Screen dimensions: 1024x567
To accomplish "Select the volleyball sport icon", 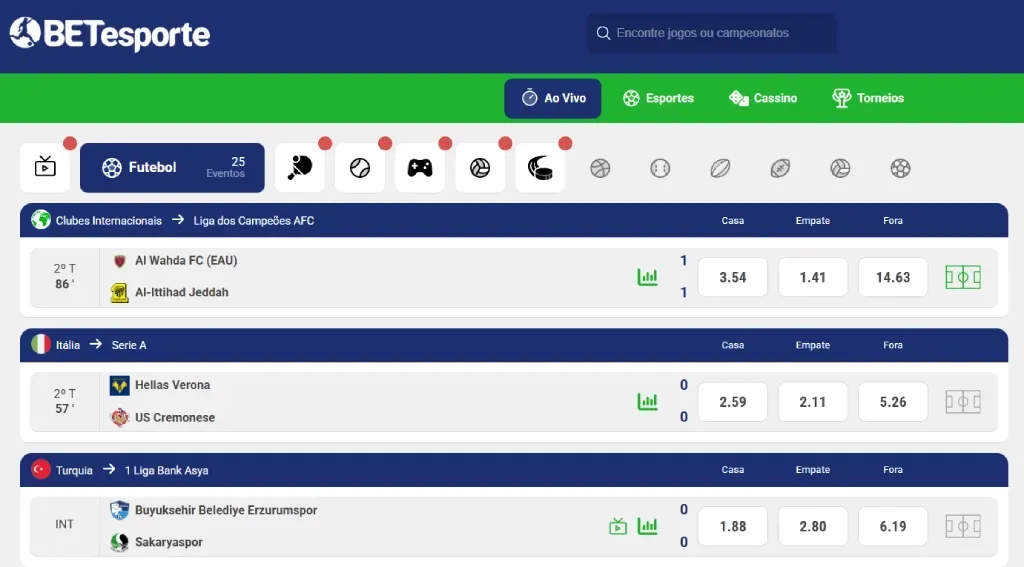I will [480, 167].
